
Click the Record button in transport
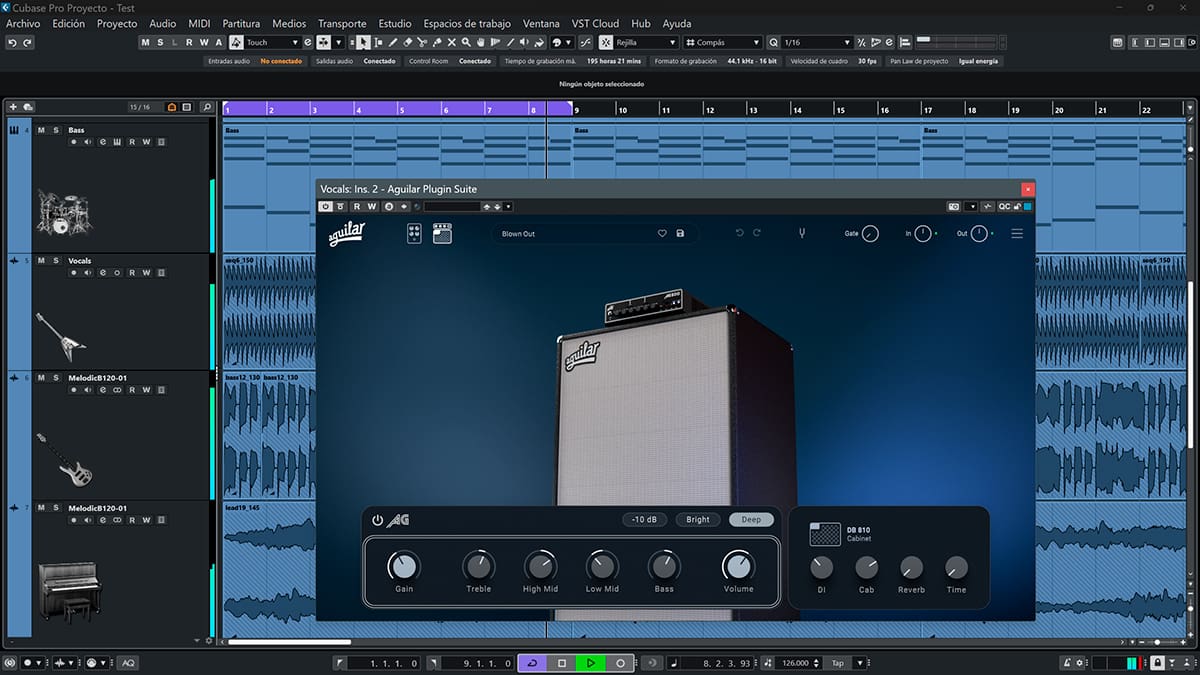(620, 663)
